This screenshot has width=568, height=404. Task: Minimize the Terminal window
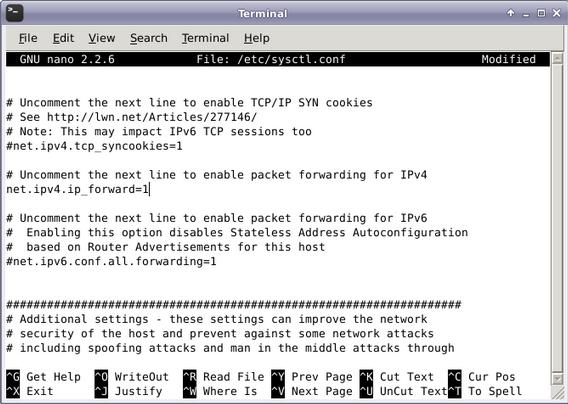point(526,14)
